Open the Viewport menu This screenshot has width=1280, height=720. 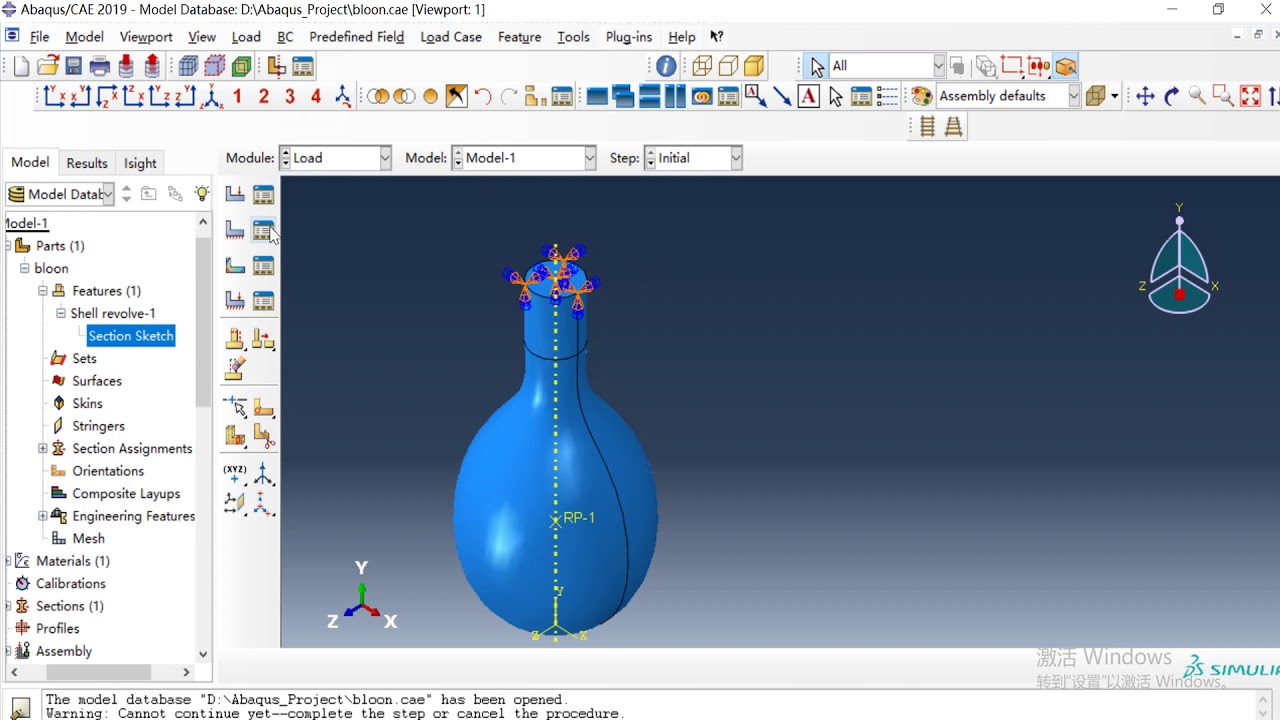coord(146,37)
